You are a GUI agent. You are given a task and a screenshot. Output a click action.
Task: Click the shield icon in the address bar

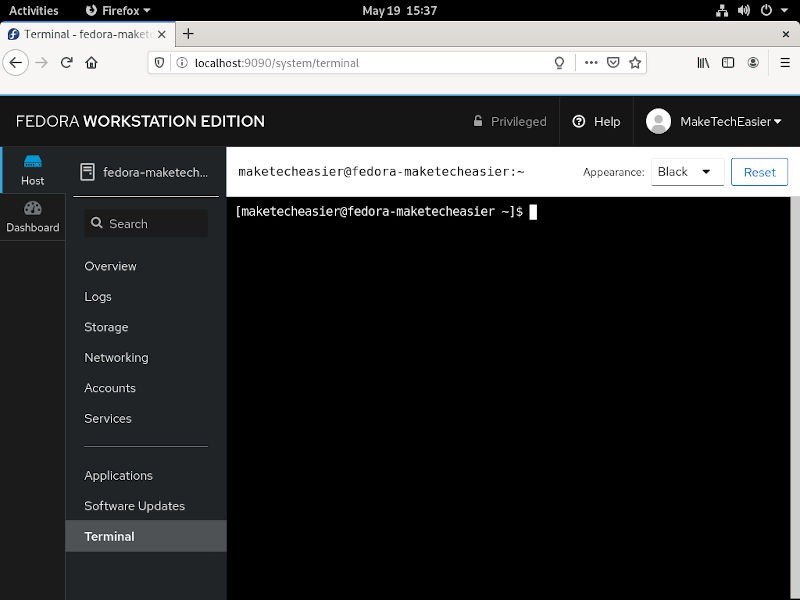tap(160, 62)
